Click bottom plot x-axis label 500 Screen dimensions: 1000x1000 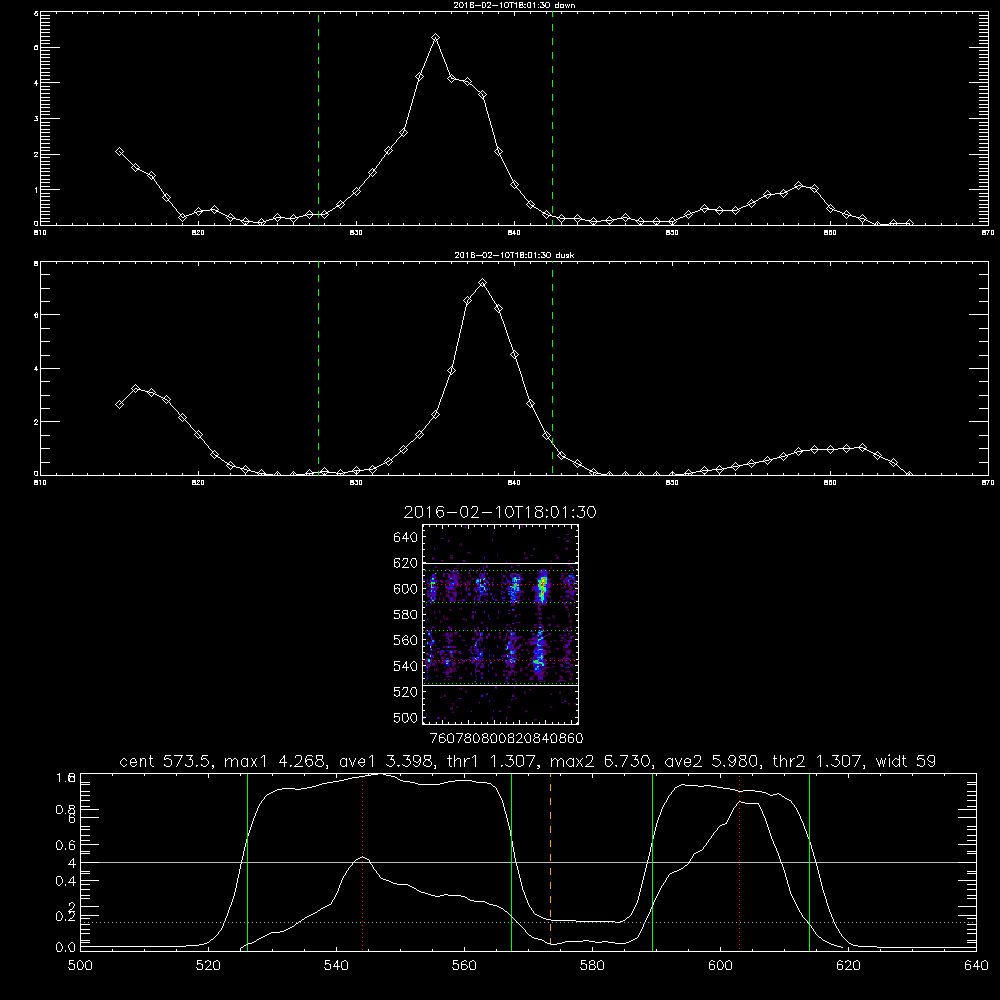[80, 966]
